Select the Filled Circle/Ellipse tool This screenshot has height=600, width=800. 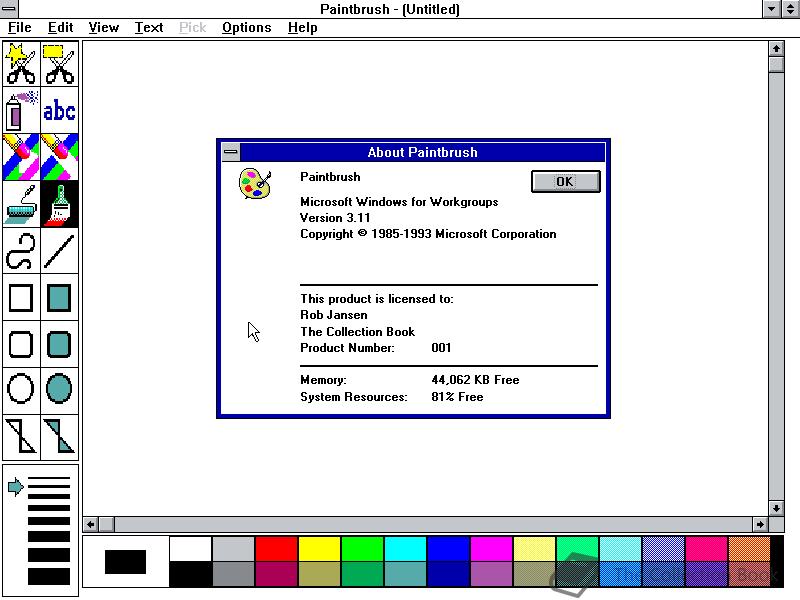coord(59,389)
